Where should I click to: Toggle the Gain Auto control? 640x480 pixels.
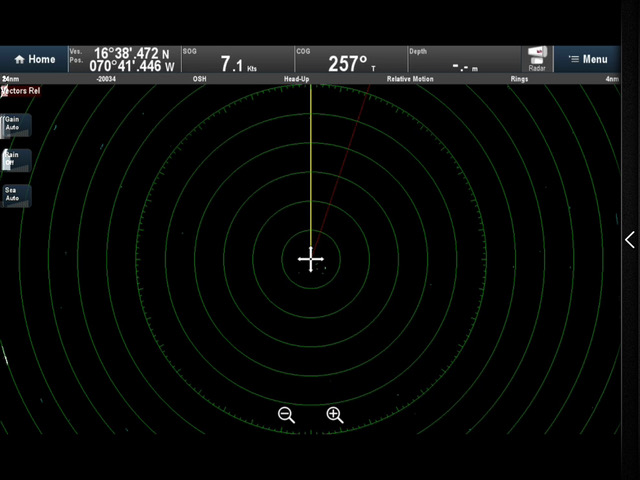click(x=14, y=124)
